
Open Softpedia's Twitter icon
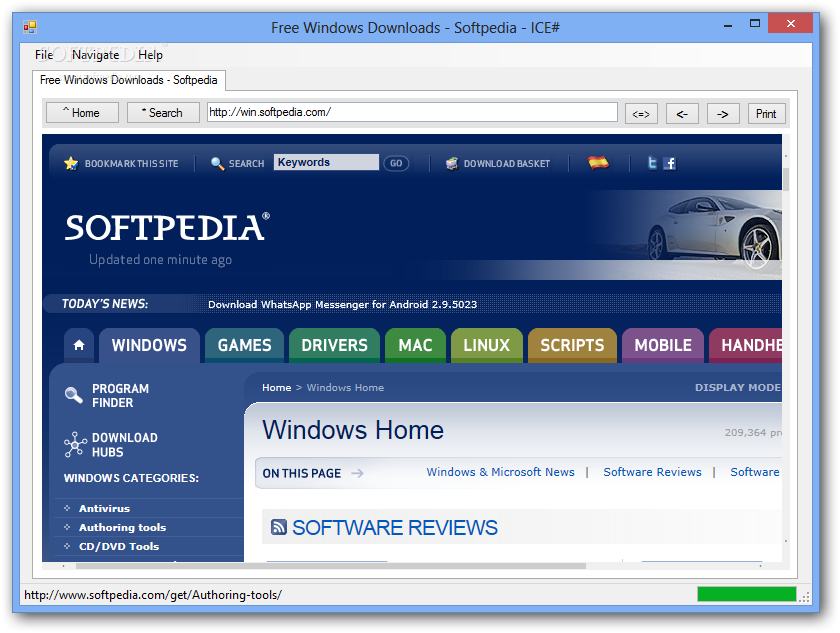651,163
